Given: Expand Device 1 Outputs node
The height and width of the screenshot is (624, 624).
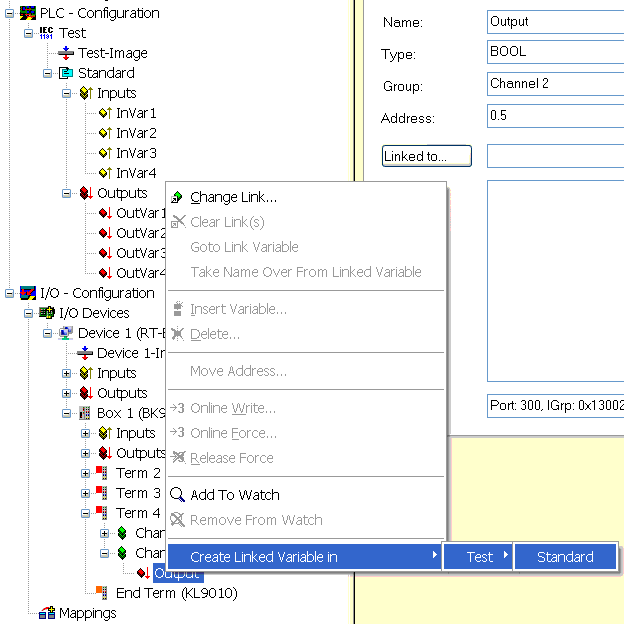Looking at the screenshot, I should point(66,393).
